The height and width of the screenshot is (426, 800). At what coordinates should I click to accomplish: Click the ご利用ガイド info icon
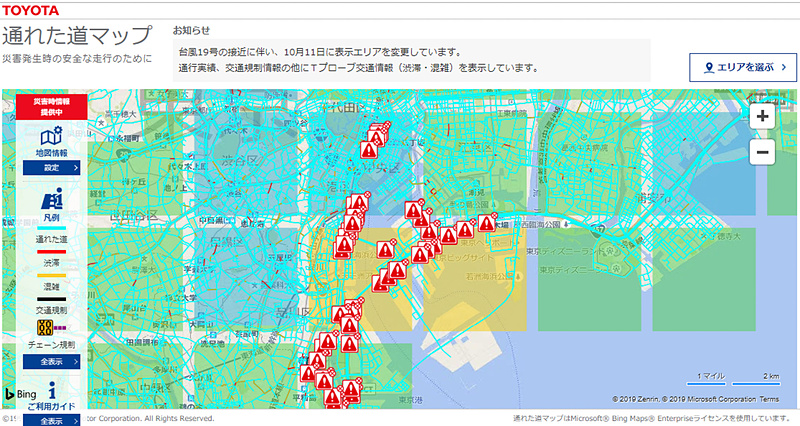[52, 390]
